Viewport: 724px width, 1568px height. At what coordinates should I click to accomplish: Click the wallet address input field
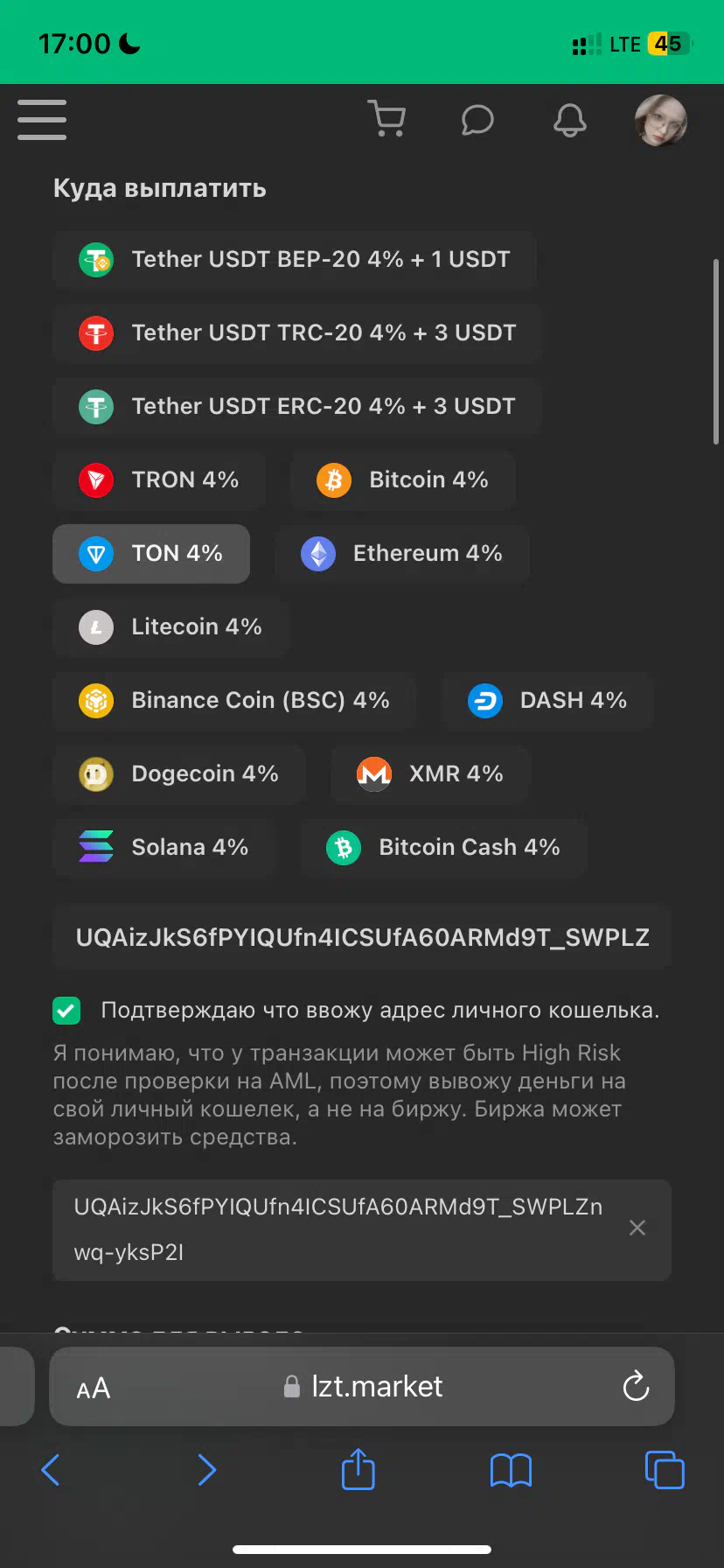pos(362,938)
